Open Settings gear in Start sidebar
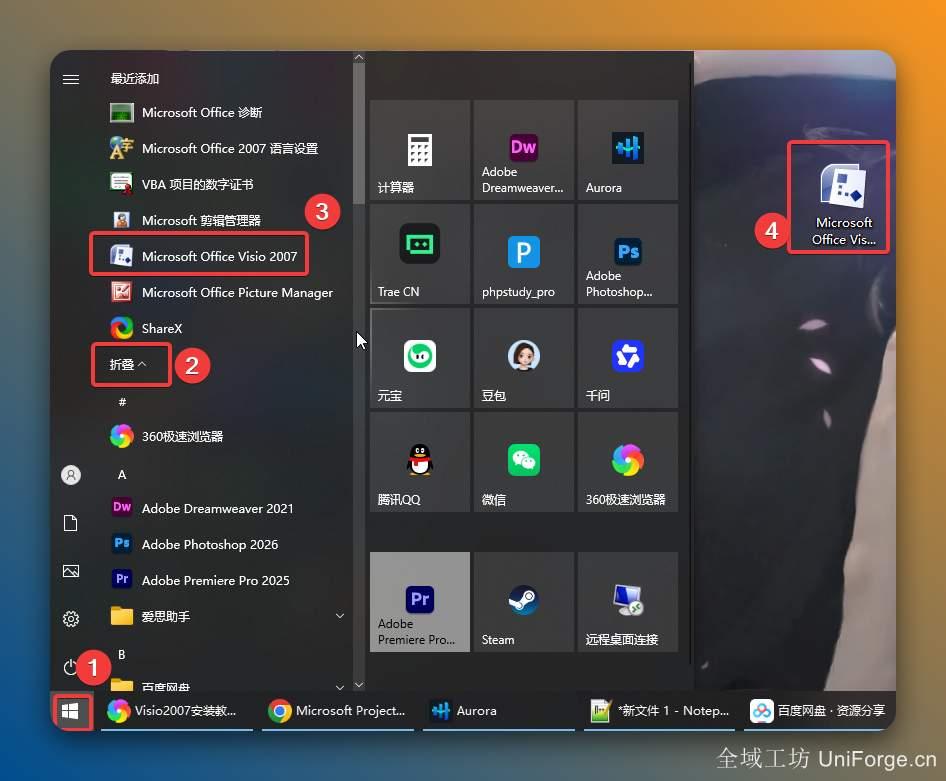The image size is (946, 781). click(x=71, y=619)
